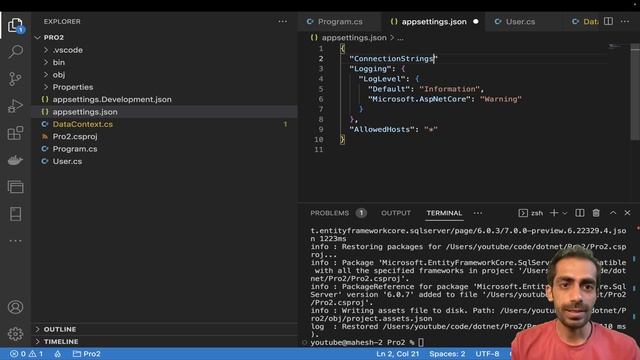Click the editor vertical scrollbar

click(x=635, y=93)
